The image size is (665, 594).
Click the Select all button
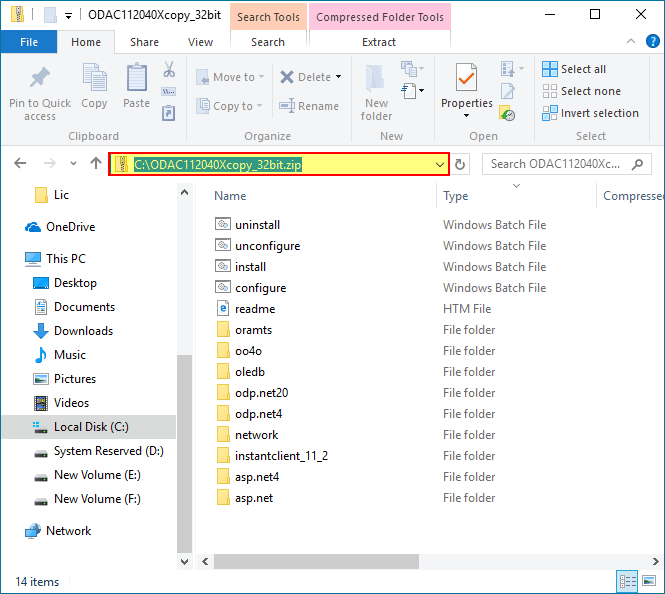click(x=574, y=69)
